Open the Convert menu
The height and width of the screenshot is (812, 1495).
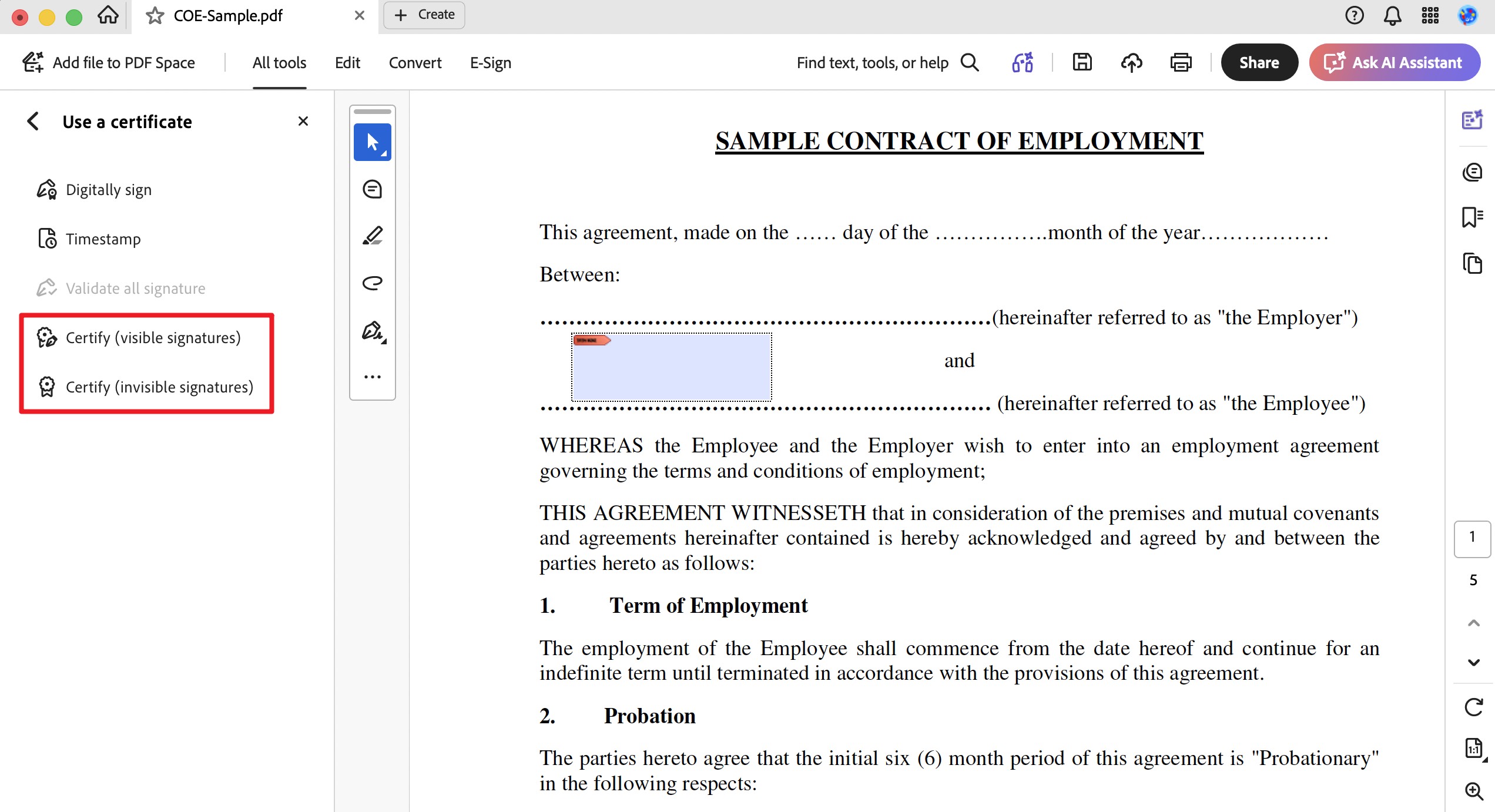click(x=415, y=62)
